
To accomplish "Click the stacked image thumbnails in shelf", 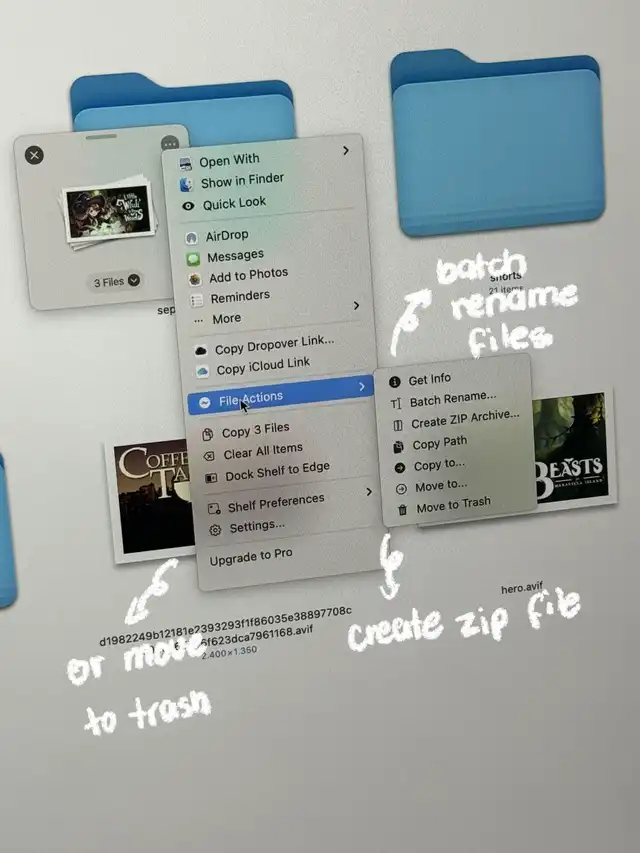I will click(108, 211).
